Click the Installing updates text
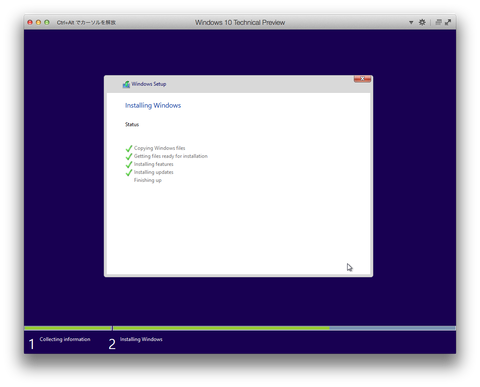The width and height of the screenshot is (480, 387). point(154,172)
